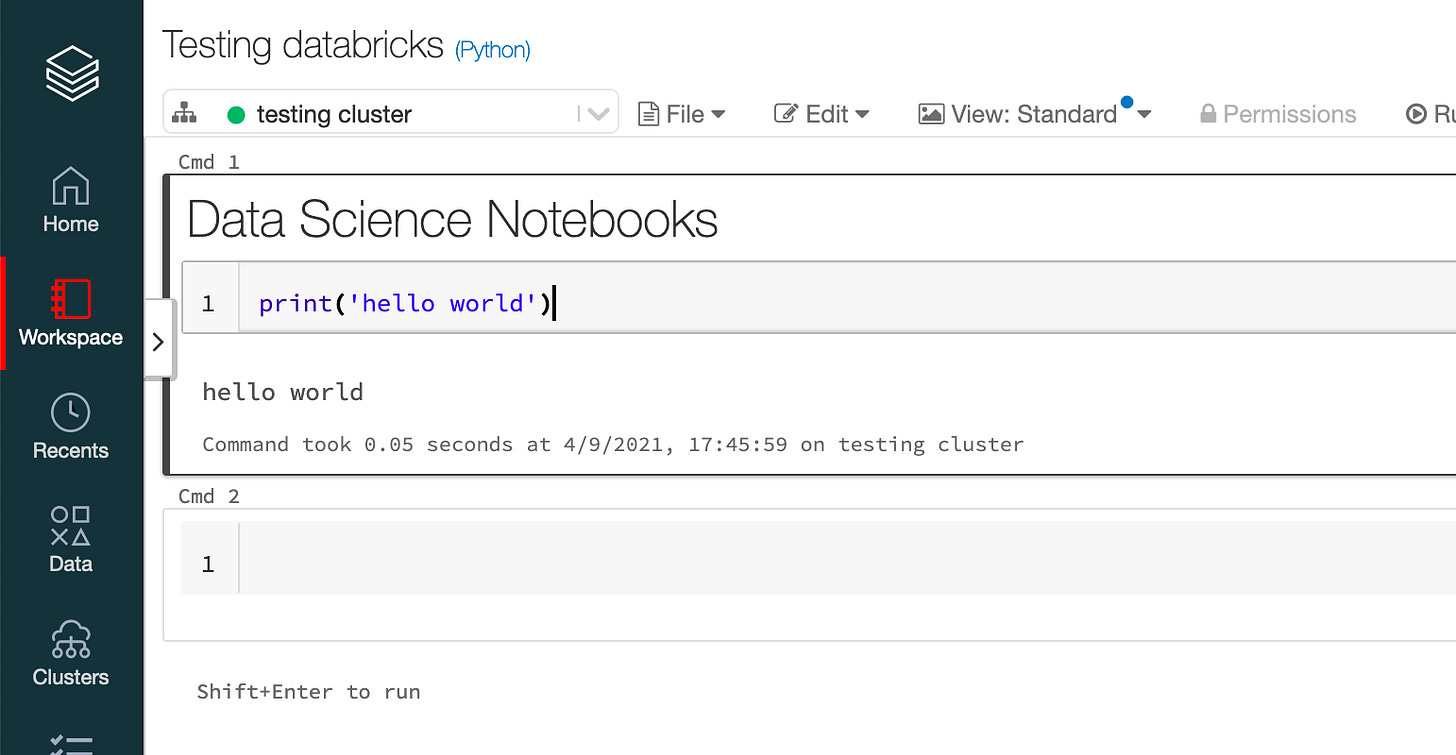Place cursor in the print hello world line
The width and height of the screenshot is (1456, 755).
[x=404, y=302]
